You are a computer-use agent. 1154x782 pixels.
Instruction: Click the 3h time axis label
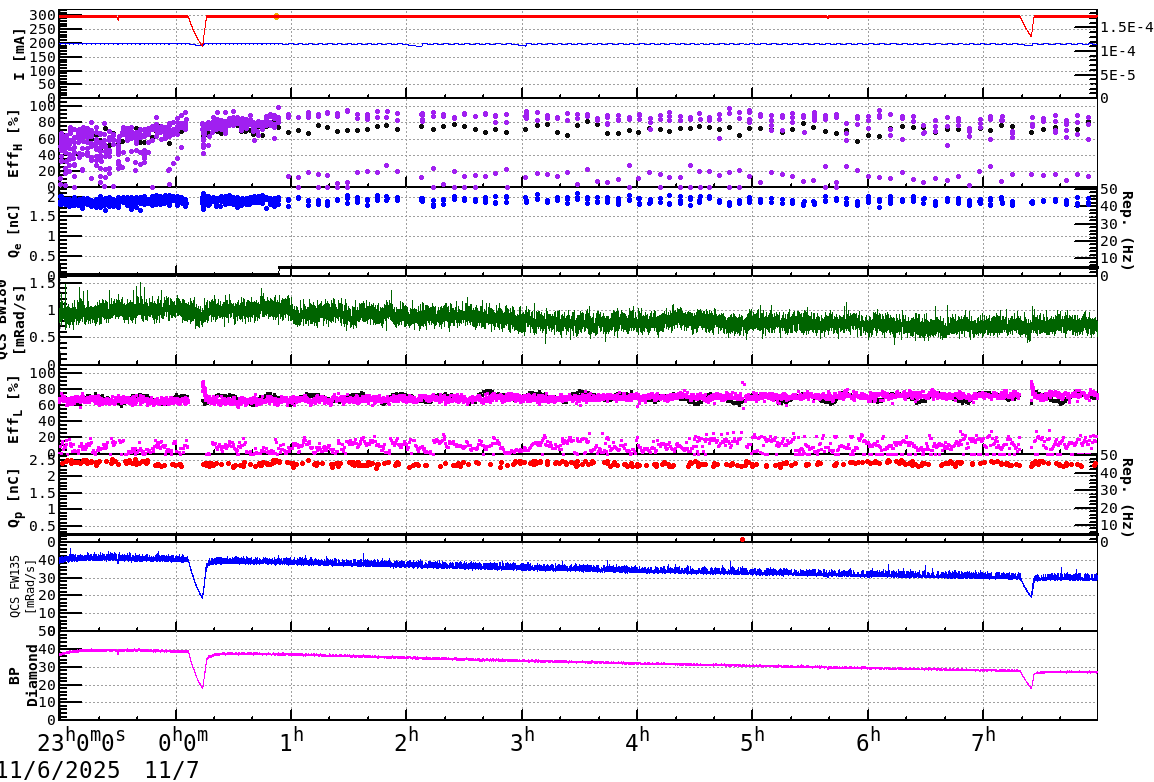click(523, 739)
